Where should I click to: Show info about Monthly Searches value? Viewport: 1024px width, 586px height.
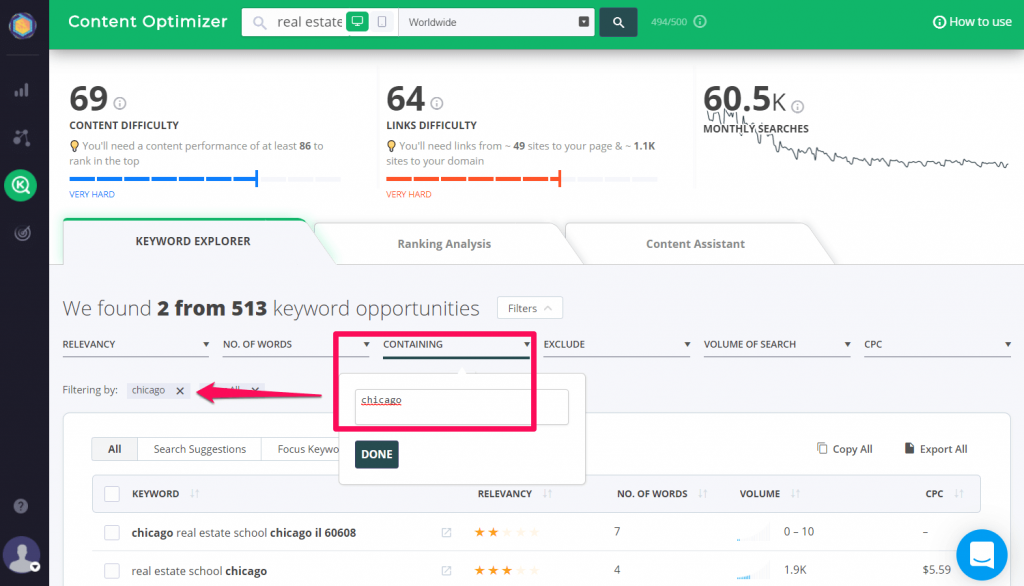pyautogui.click(x=797, y=106)
